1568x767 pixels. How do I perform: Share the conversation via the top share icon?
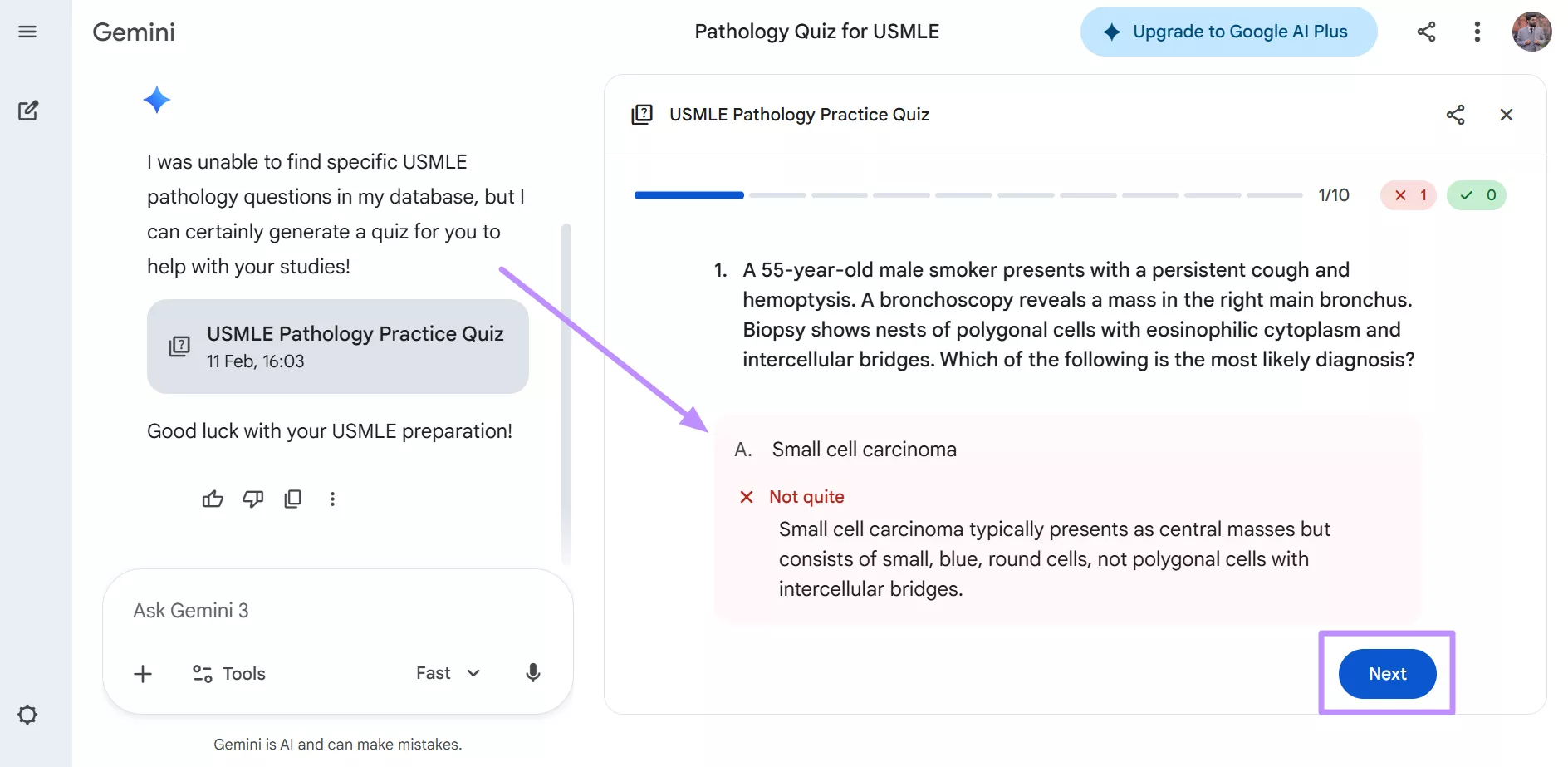pyautogui.click(x=1427, y=31)
